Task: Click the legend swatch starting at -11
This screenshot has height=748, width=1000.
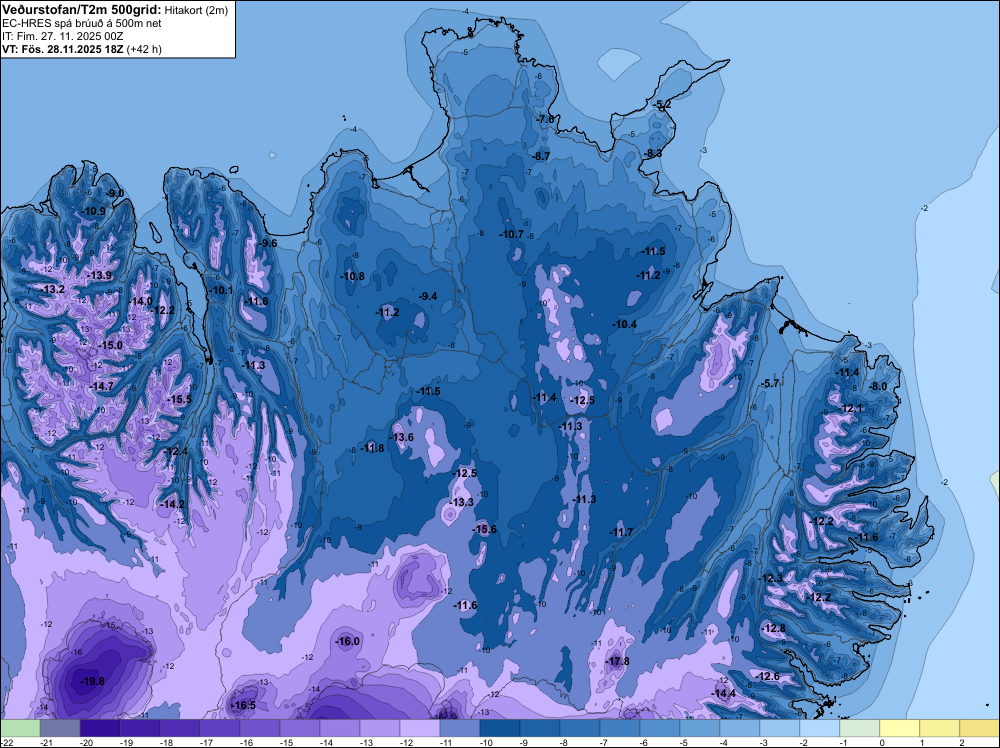Action: (x=460, y=728)
